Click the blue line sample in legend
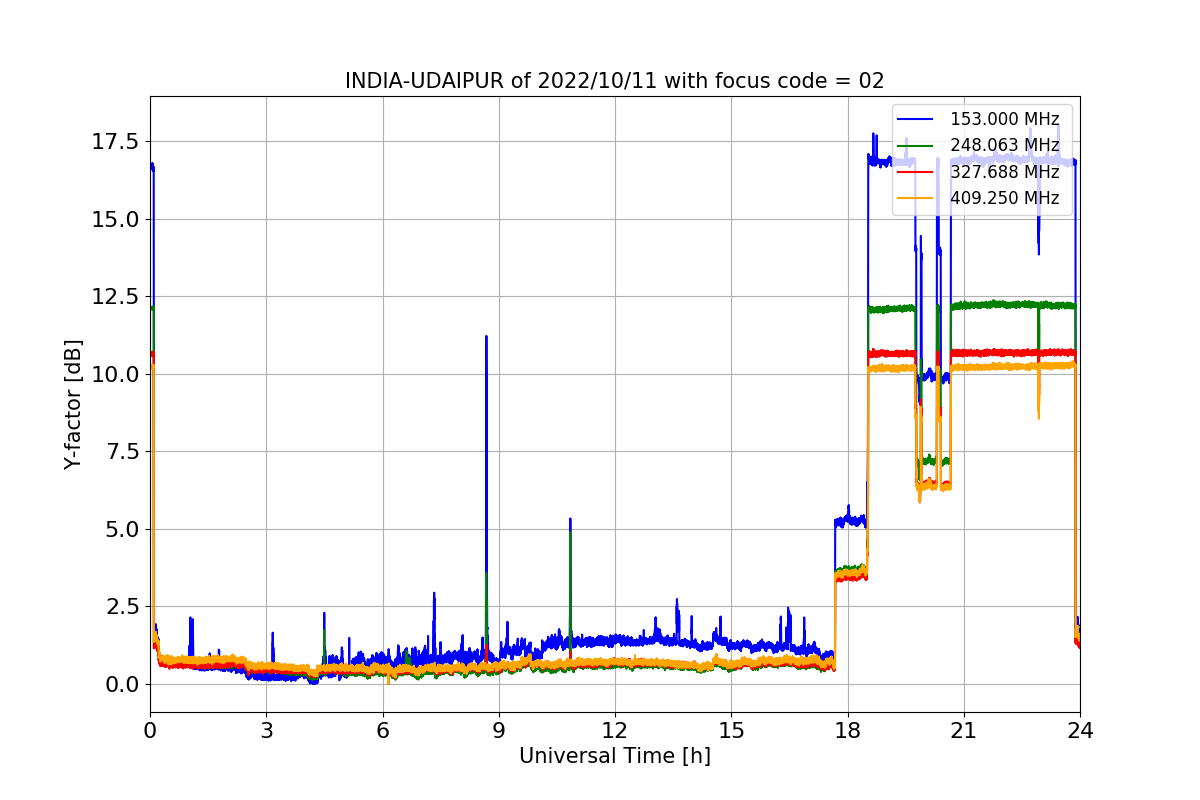 point(916,120)
